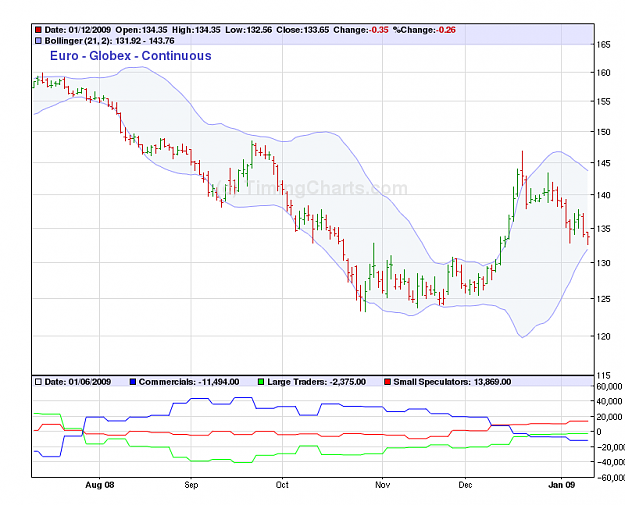This screenshot has height=505, width=625.
Task: Click the 'Date: 01/12/2009' header value
Action: coord(78,30)
